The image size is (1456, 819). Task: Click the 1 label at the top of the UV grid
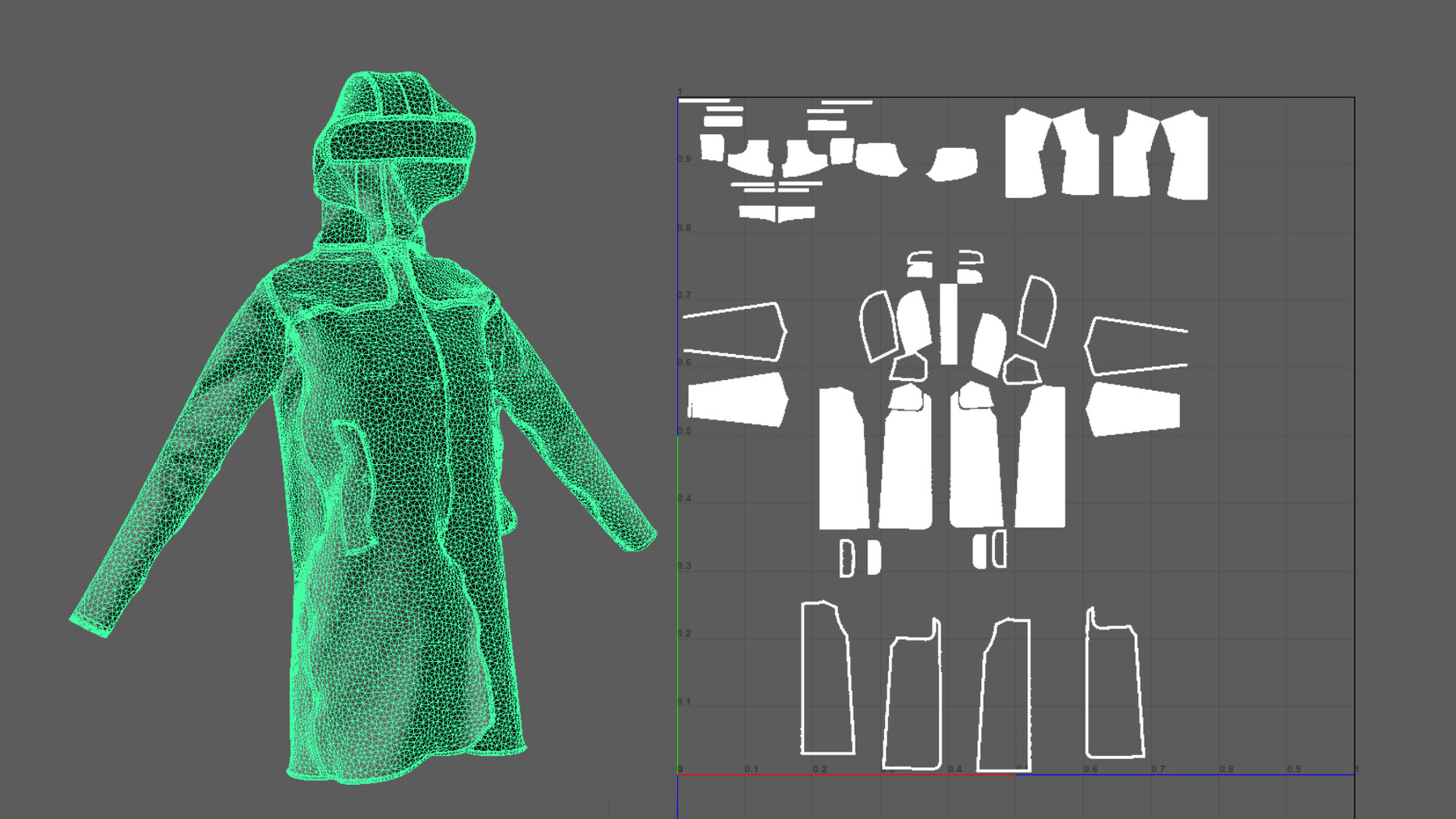pos(680,89)
